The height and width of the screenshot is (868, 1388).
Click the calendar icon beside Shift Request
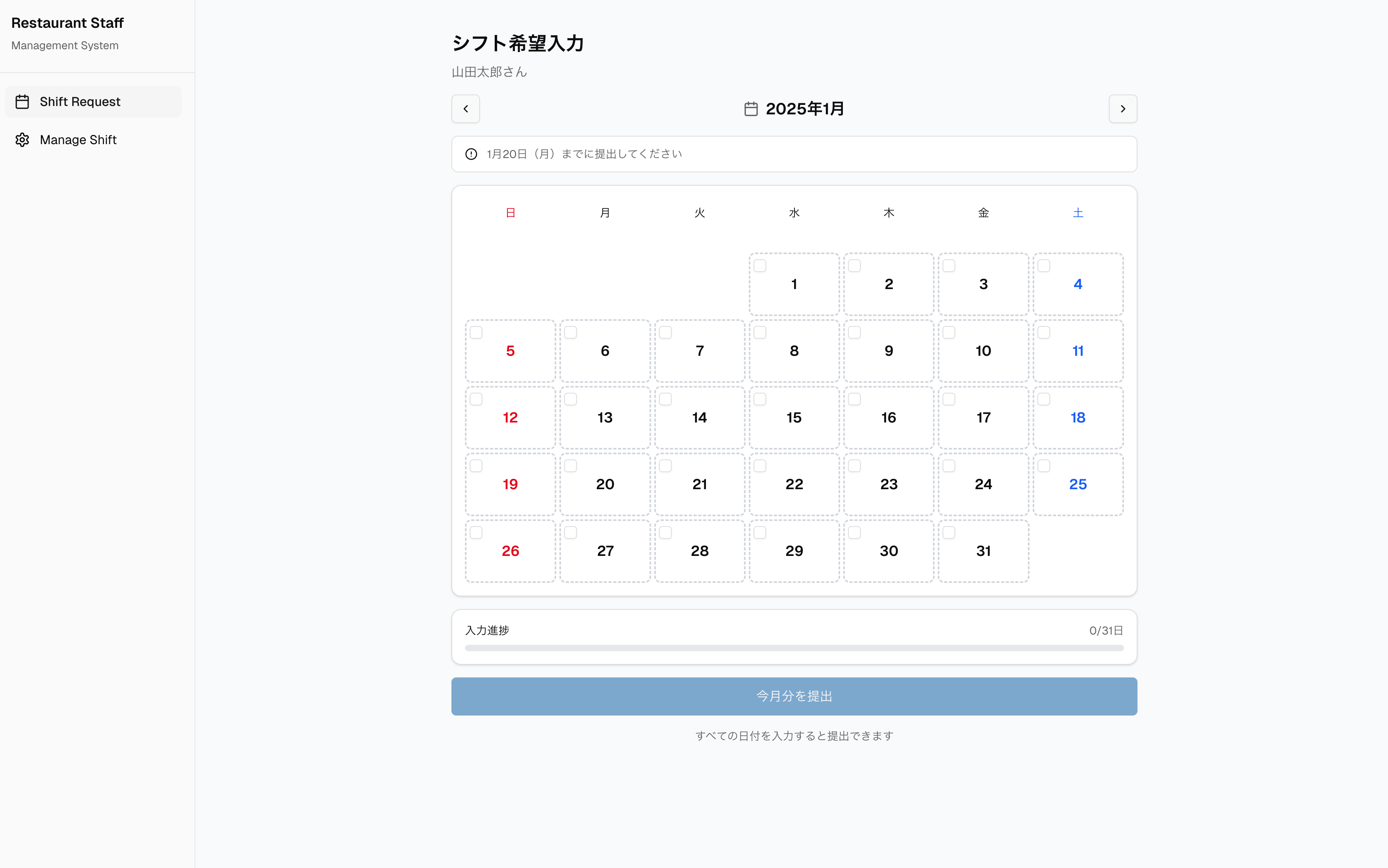22,102
